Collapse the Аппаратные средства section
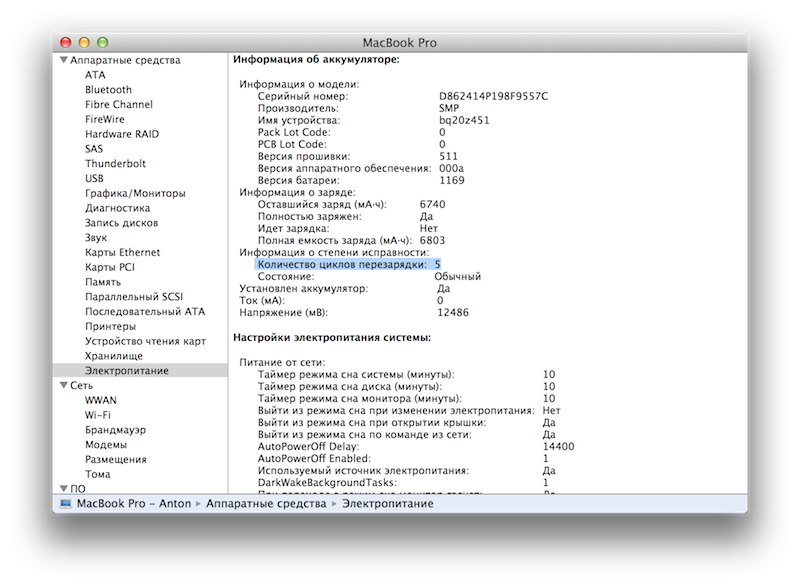Screen dimensions: 800x586 [63, 60]
